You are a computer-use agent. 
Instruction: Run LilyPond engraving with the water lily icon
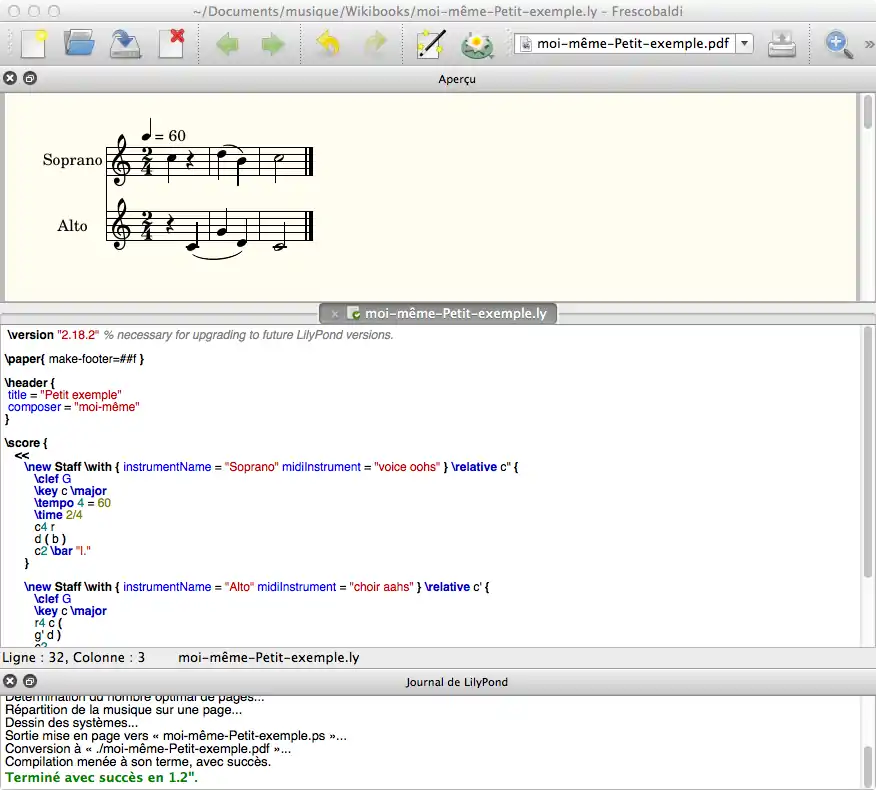click(477, 44)
